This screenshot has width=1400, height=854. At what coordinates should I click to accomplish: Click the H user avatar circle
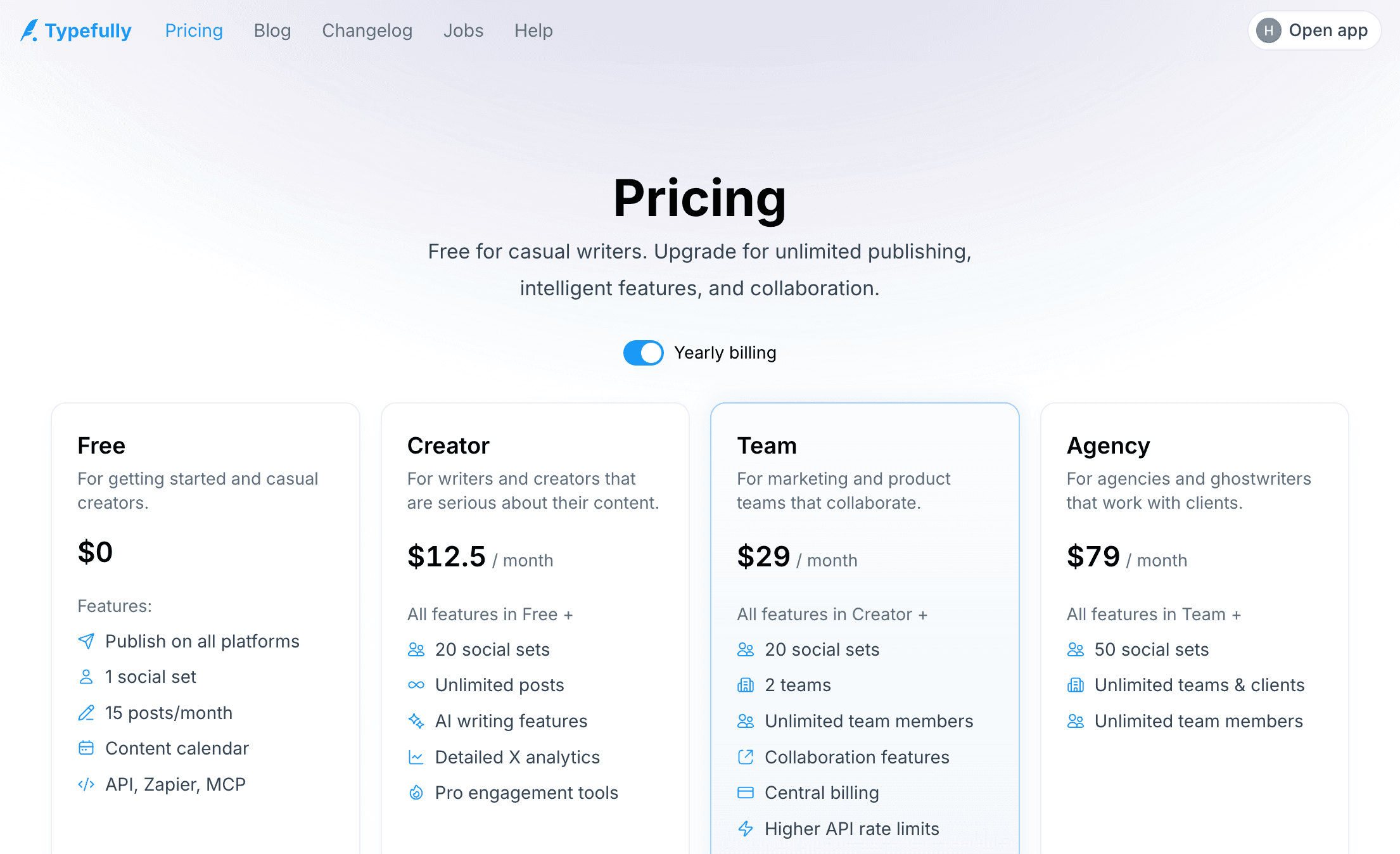[x=1268, y=30]
